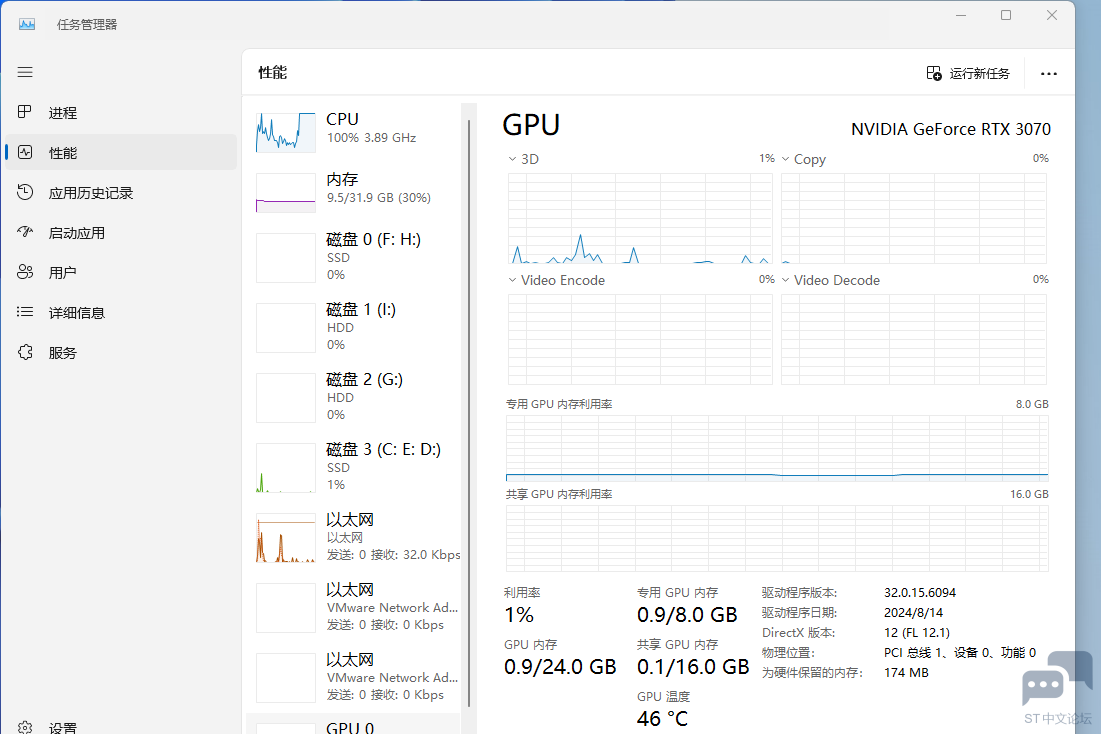Open the 进程 tab
The width and height of the screenshot is (1101, 734).
(x=62, y=113)
